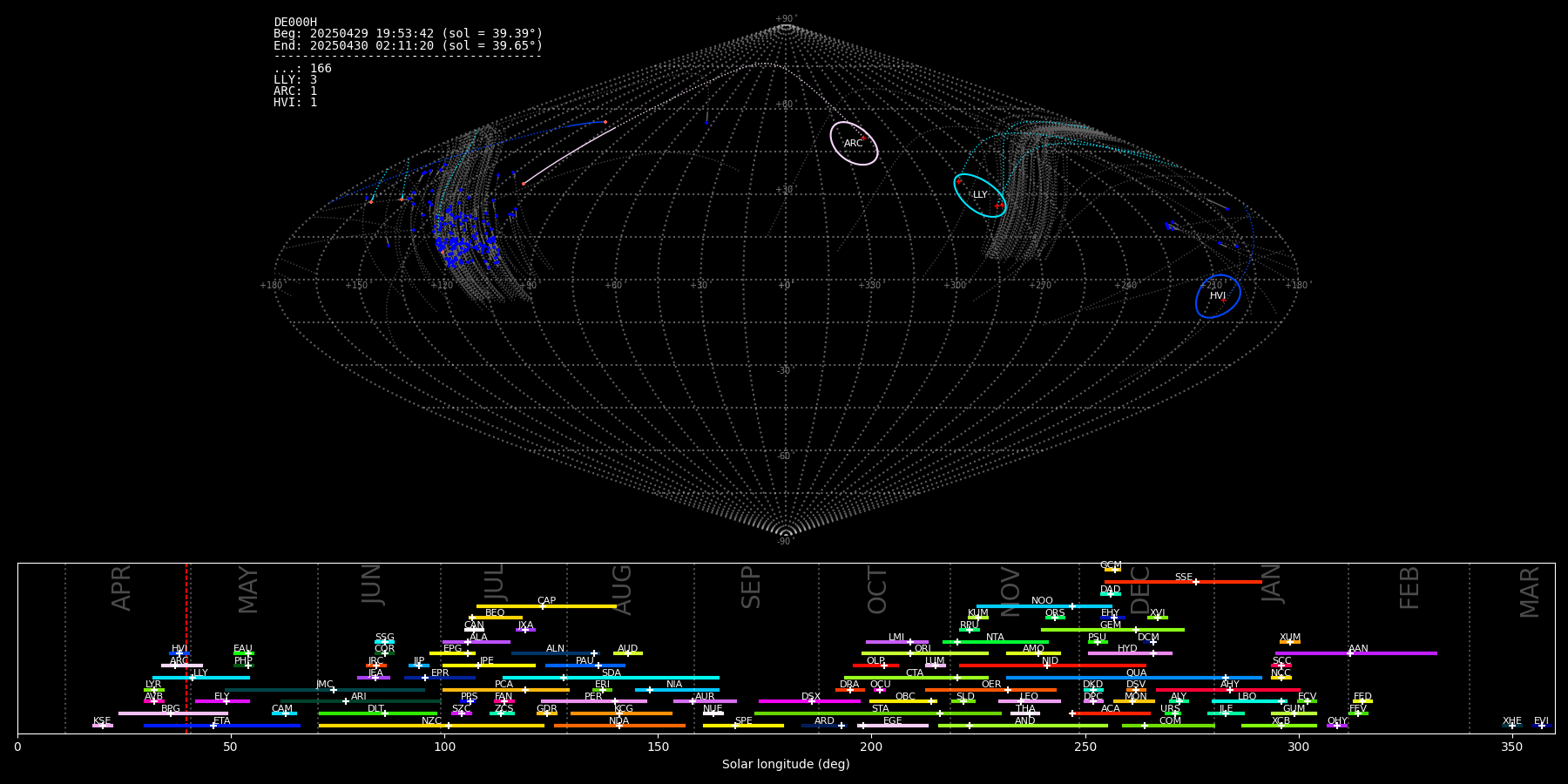Select the red NID shower bar
1568x784 pixels.
1052,666
